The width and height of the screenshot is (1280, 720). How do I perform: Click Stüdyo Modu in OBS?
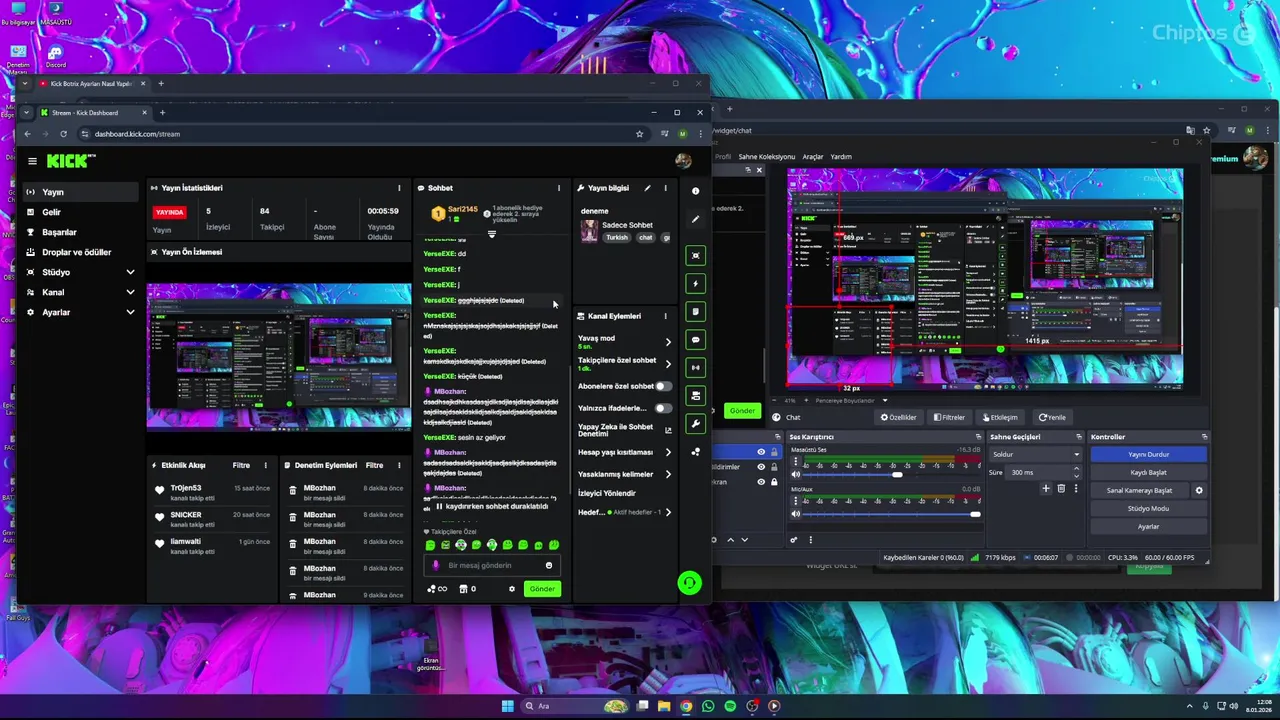[x=1148, y=508]
